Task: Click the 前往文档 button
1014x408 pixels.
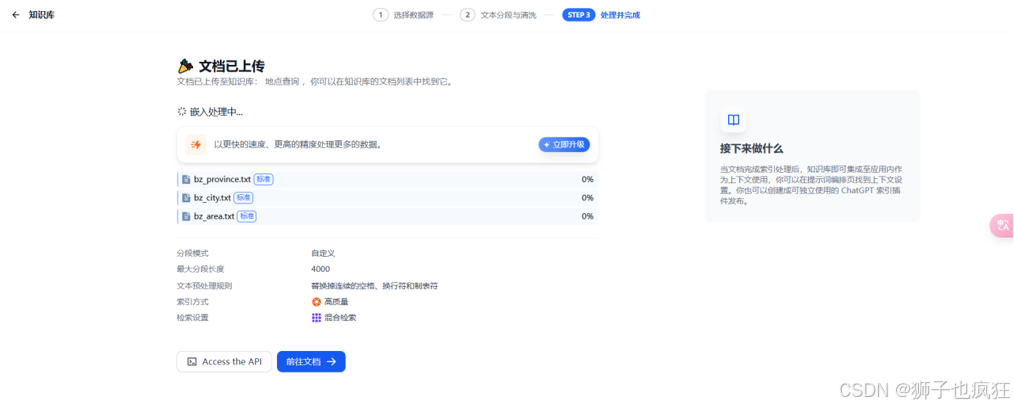Action: (x=311, y=361)
